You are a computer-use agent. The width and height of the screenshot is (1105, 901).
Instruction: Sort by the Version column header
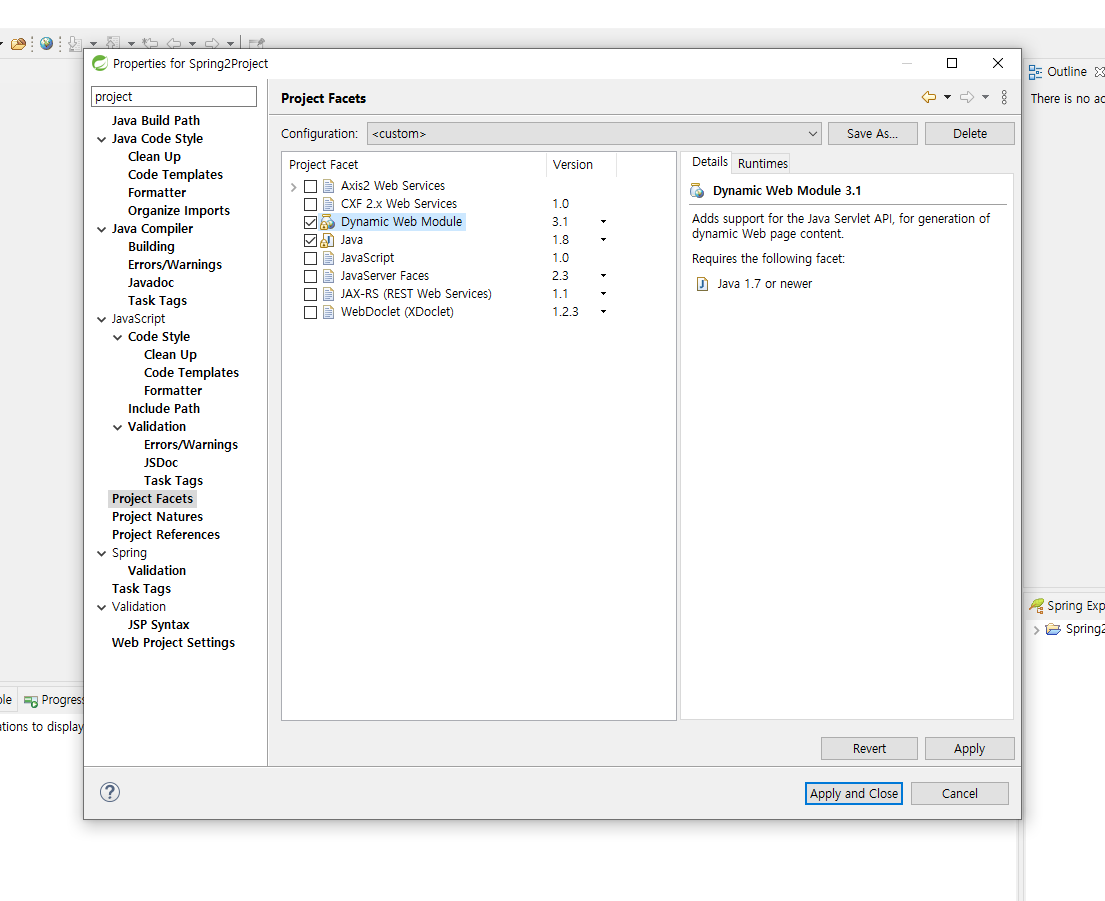click(581, 164)
